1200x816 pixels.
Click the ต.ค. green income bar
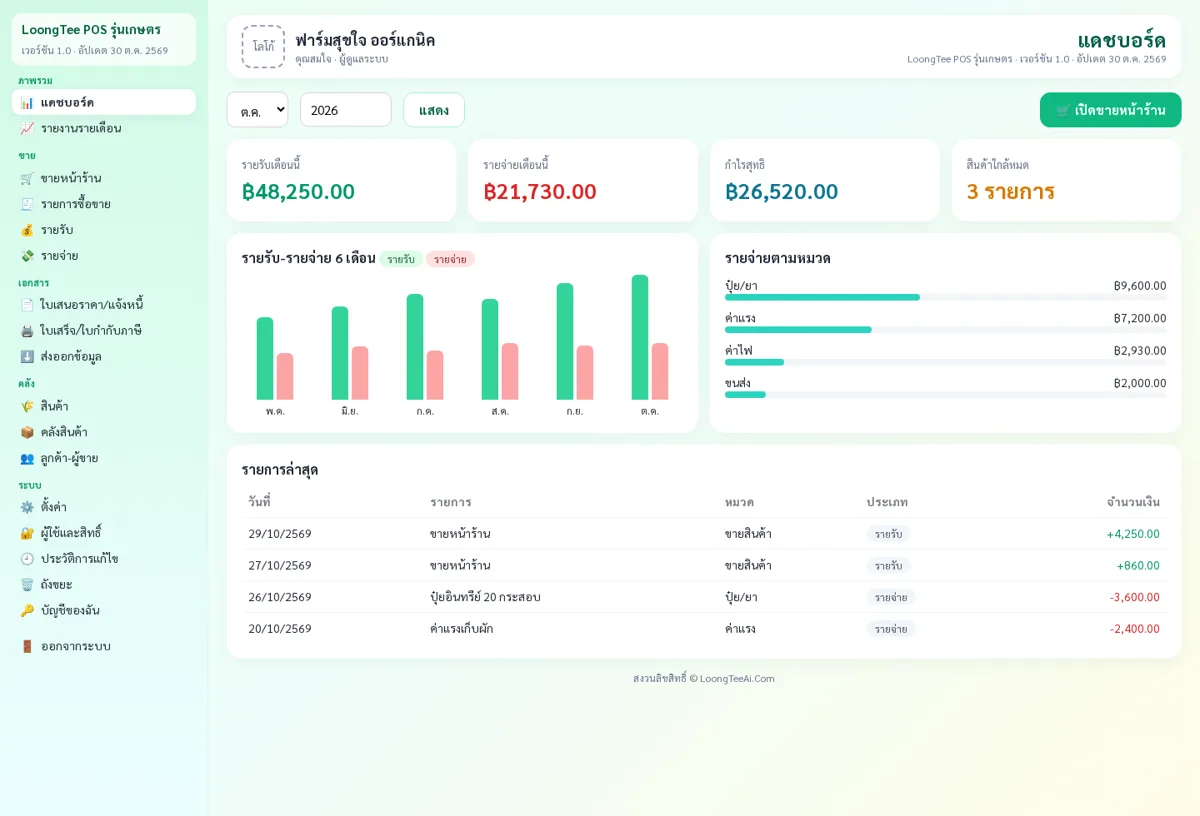click(640, 337)
